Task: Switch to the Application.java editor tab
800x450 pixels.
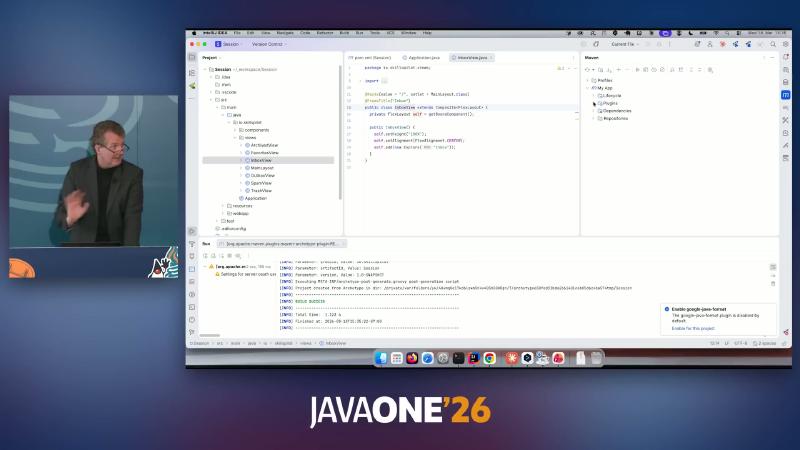Action: 421,58
